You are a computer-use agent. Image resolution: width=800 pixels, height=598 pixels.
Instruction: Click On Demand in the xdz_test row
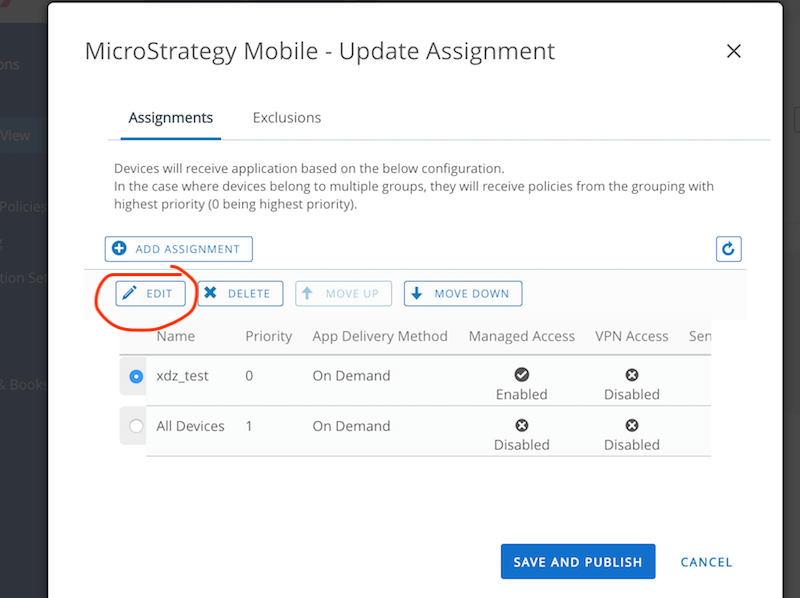click(352, 376)
